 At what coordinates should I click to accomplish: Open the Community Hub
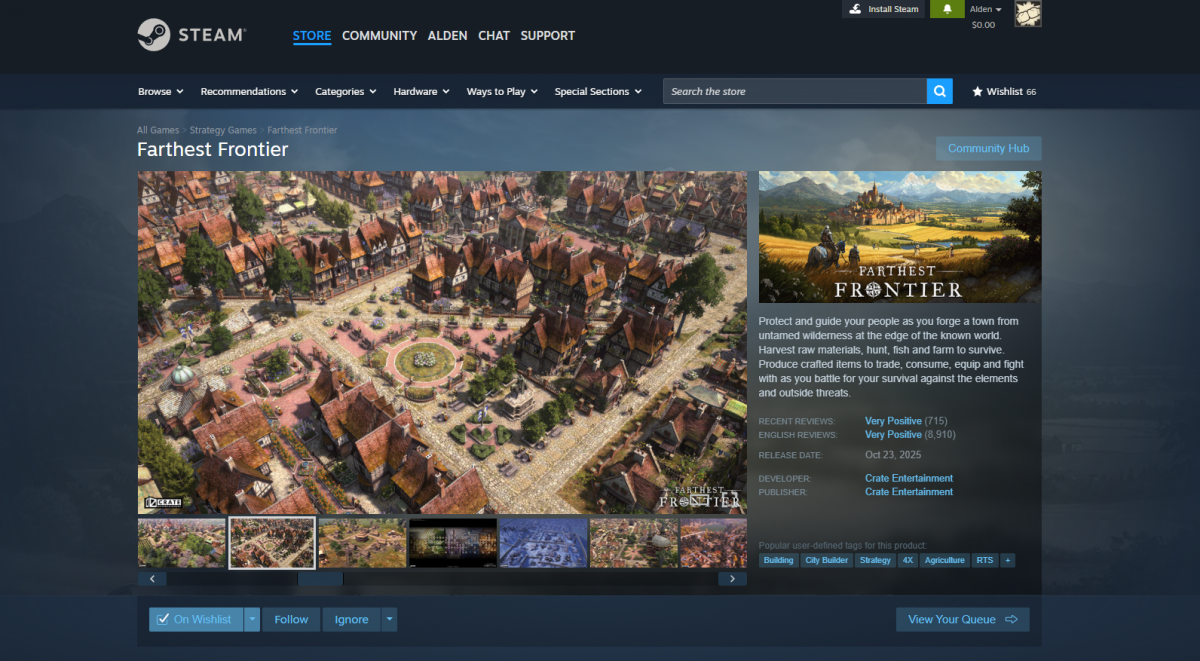(x=988, y=148)
